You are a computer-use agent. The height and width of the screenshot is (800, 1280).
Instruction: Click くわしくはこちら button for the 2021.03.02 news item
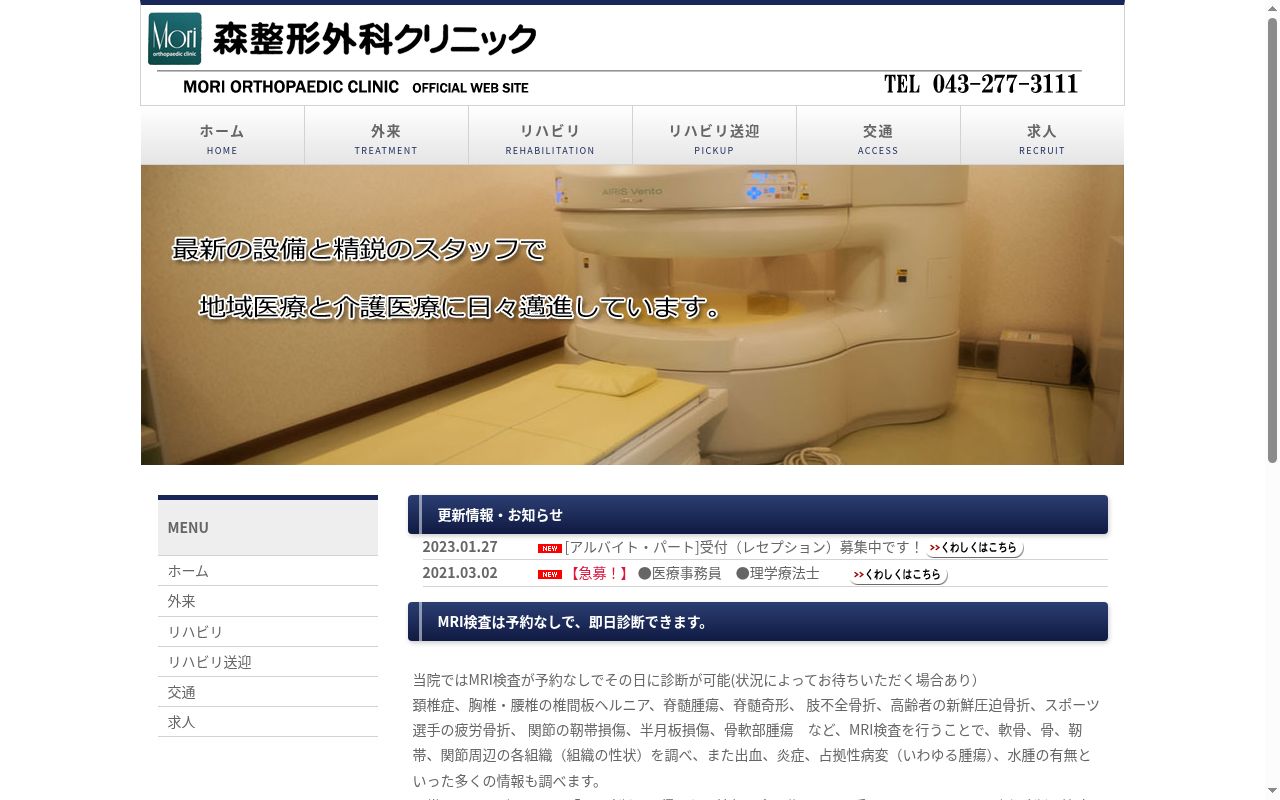pos(898,575)
